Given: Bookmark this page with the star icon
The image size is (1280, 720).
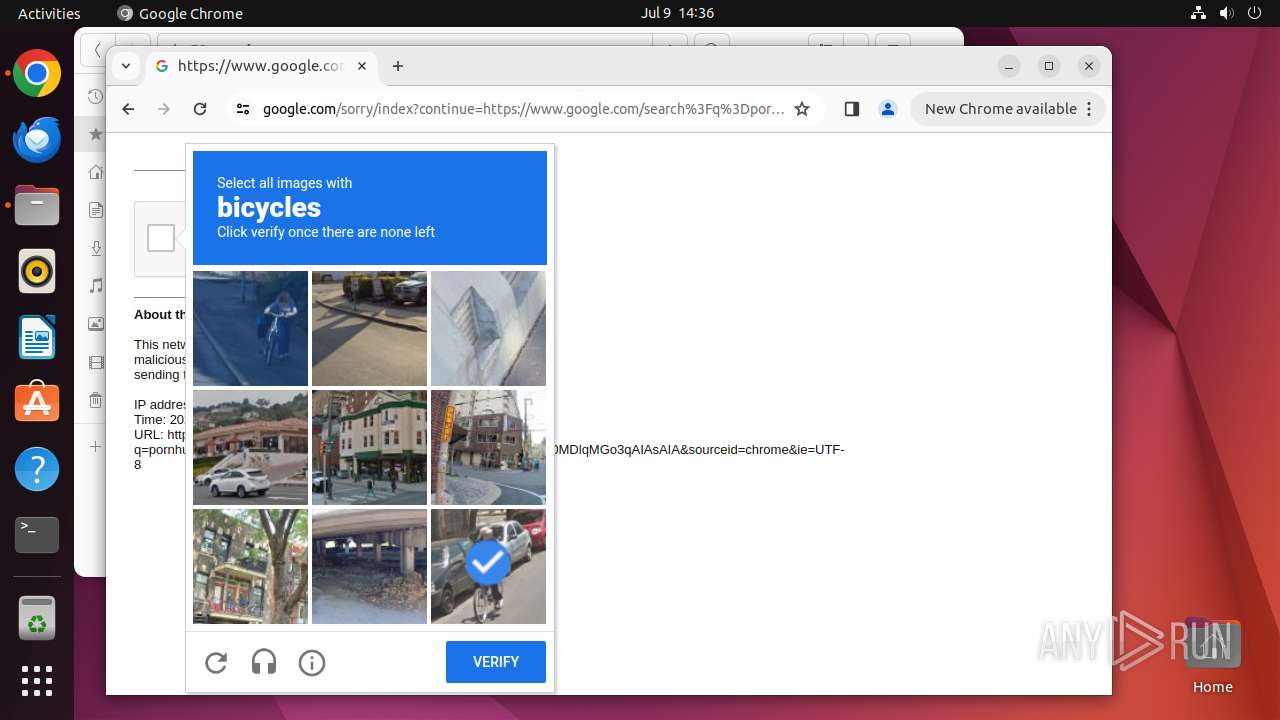Looking at the screenshot, I should (802, 109).
